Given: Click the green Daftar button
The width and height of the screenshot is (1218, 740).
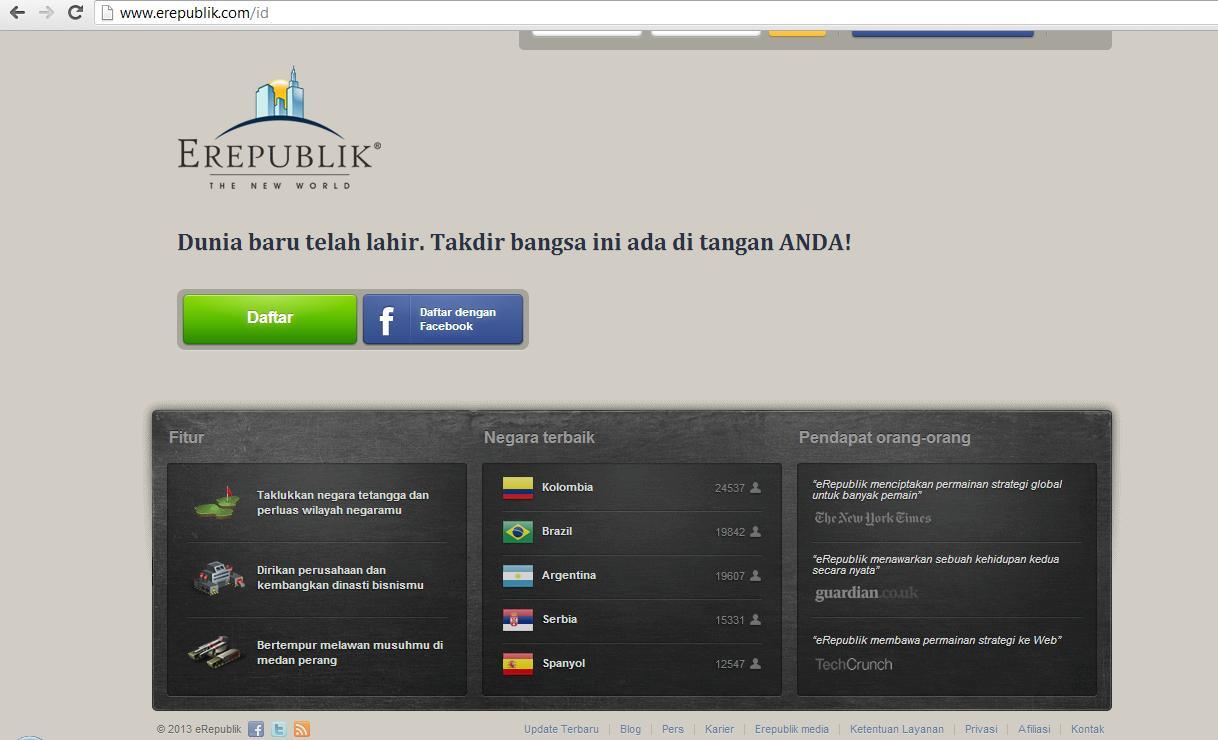Looking at the screenshot, I should point(270,318).
